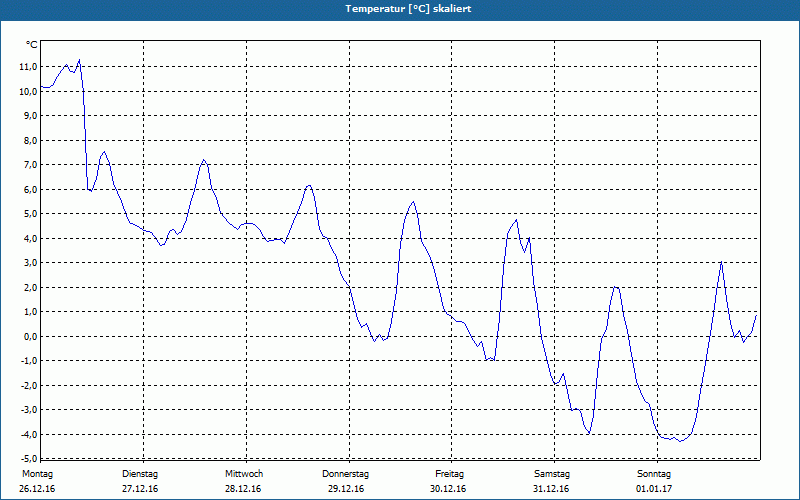Click the 27.12.16 date label
800x500 pixels.
[140, 489]
